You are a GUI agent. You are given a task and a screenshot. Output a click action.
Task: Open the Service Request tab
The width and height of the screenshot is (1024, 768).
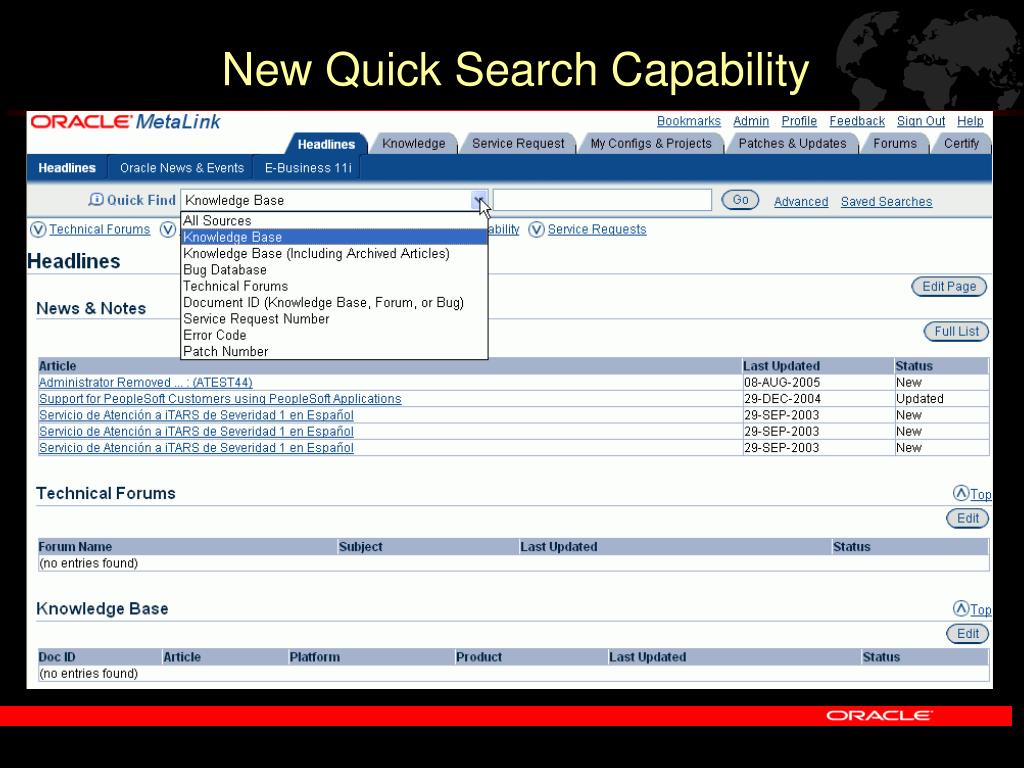click(x=518, y=144)
